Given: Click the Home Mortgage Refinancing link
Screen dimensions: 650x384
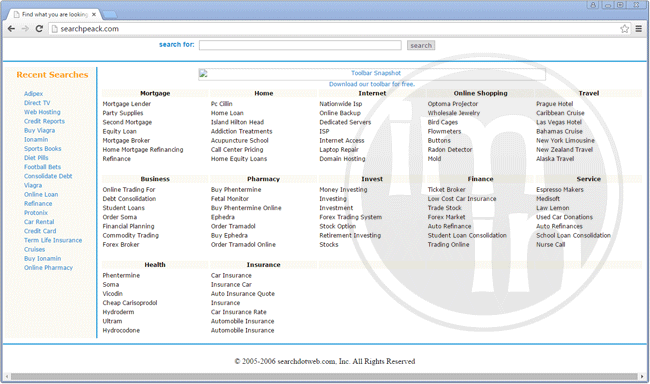Looking at the screenshot, I should coord(143,149).
